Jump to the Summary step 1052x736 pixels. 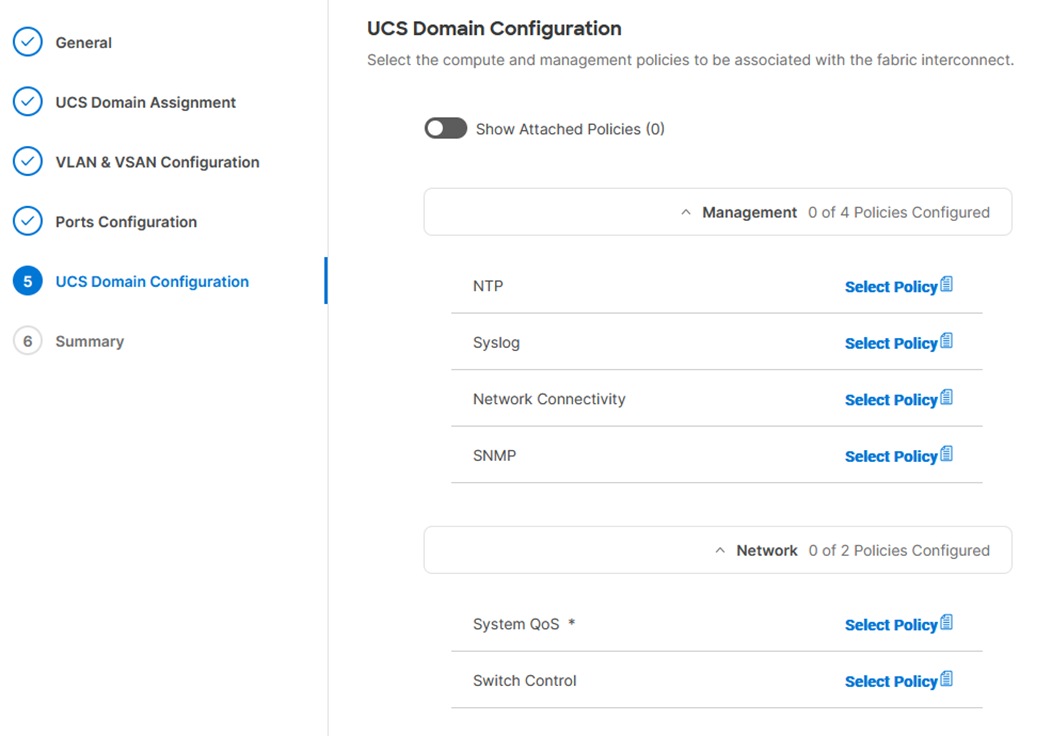pyautogui.click(x=89, y=341)
